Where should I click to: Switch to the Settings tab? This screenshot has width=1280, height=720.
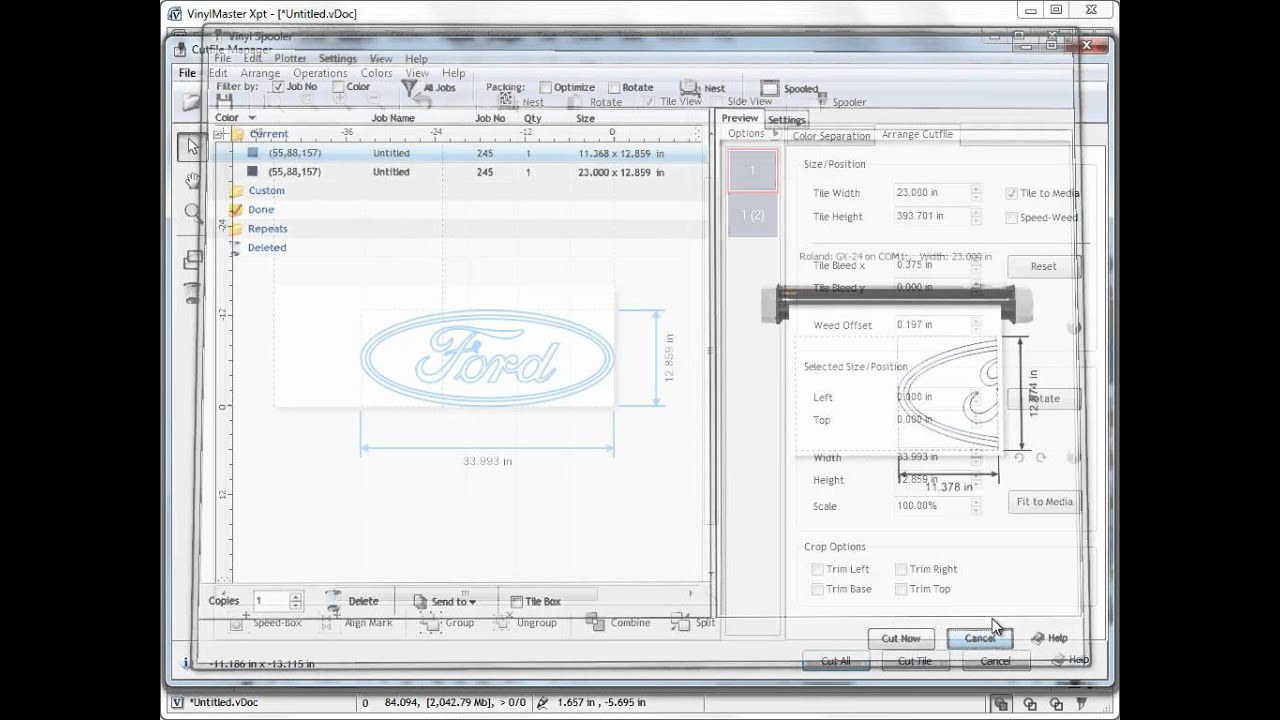point(786,120)
